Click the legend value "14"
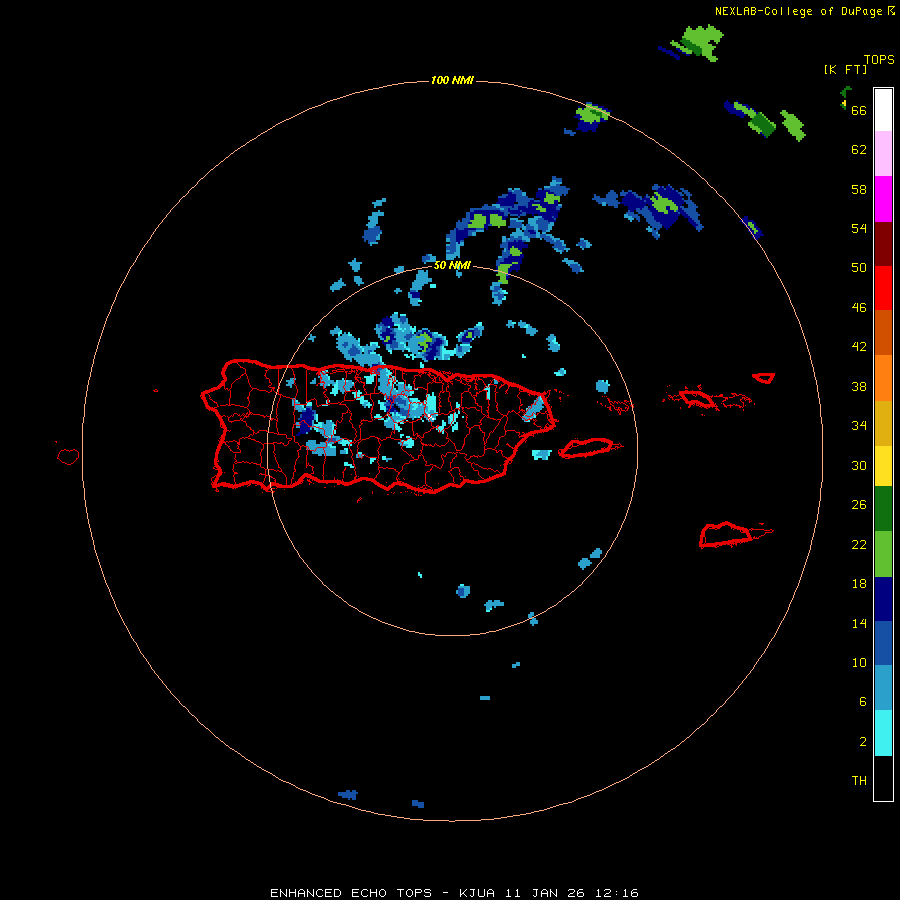Image resolution: width=900 pixels, height=900 pixels. click(x=859, y=623)
